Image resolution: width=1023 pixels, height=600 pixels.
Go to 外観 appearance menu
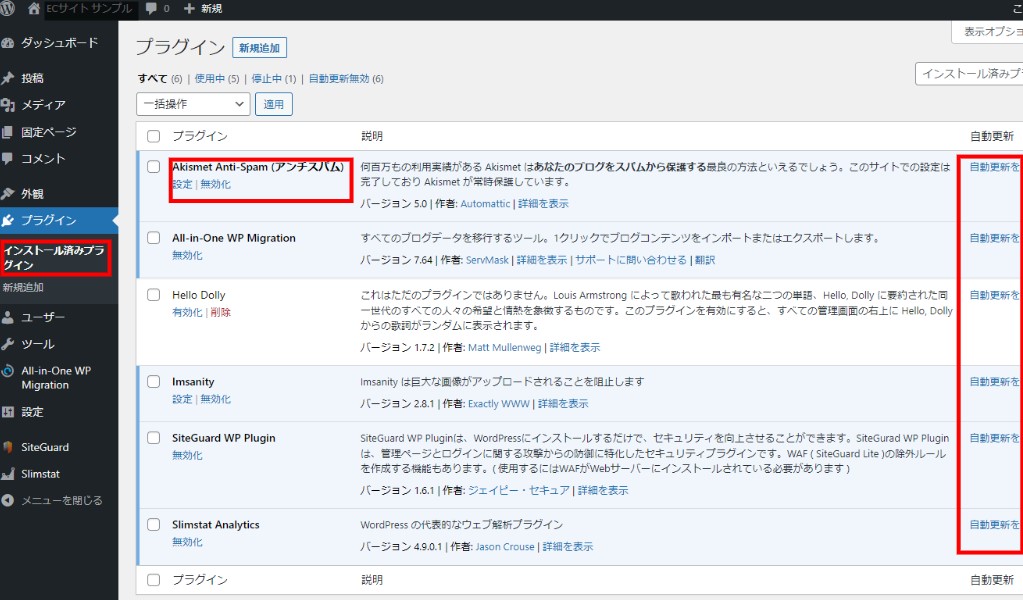click(x=33, y=194)
